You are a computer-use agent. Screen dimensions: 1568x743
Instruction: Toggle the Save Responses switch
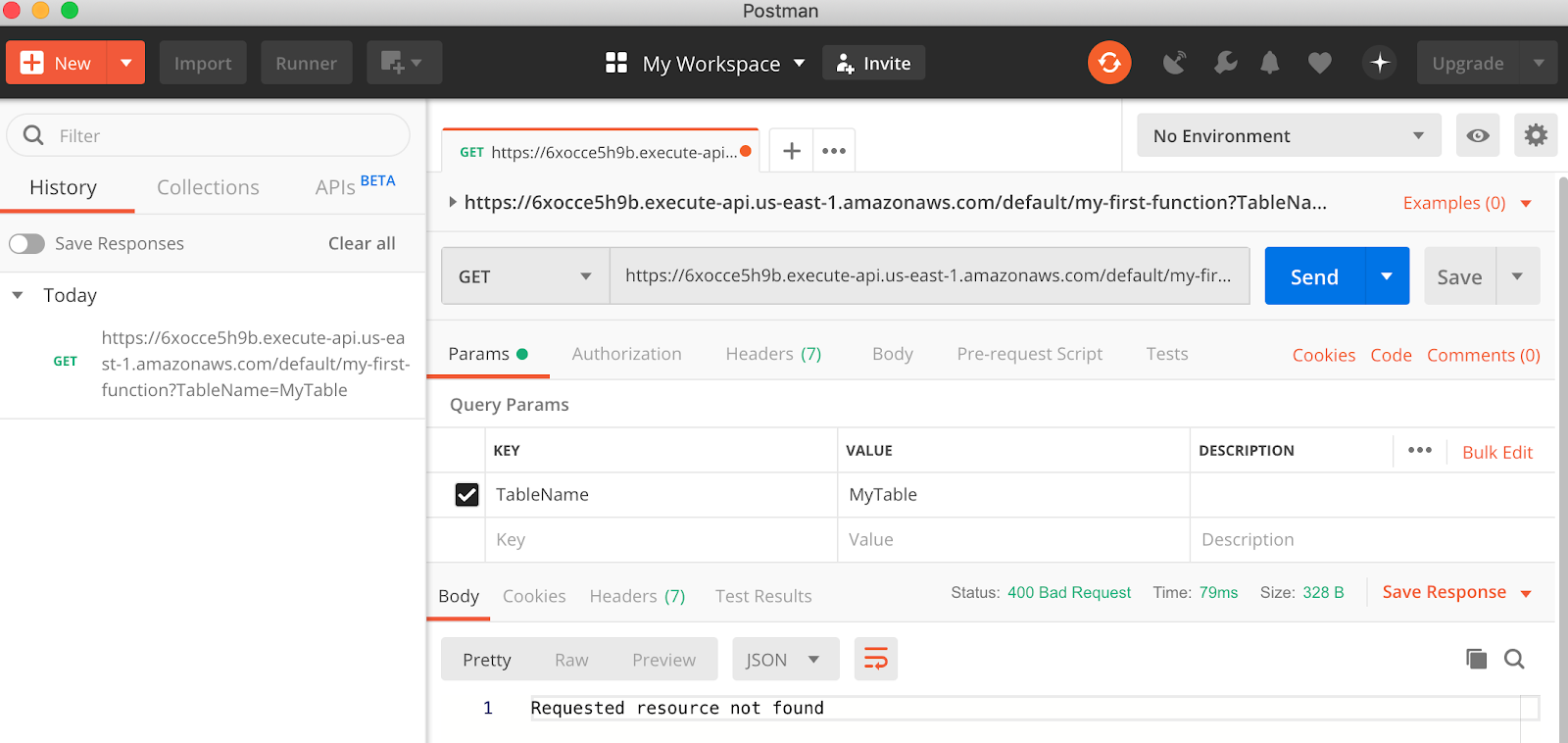(x=27, y=243)
